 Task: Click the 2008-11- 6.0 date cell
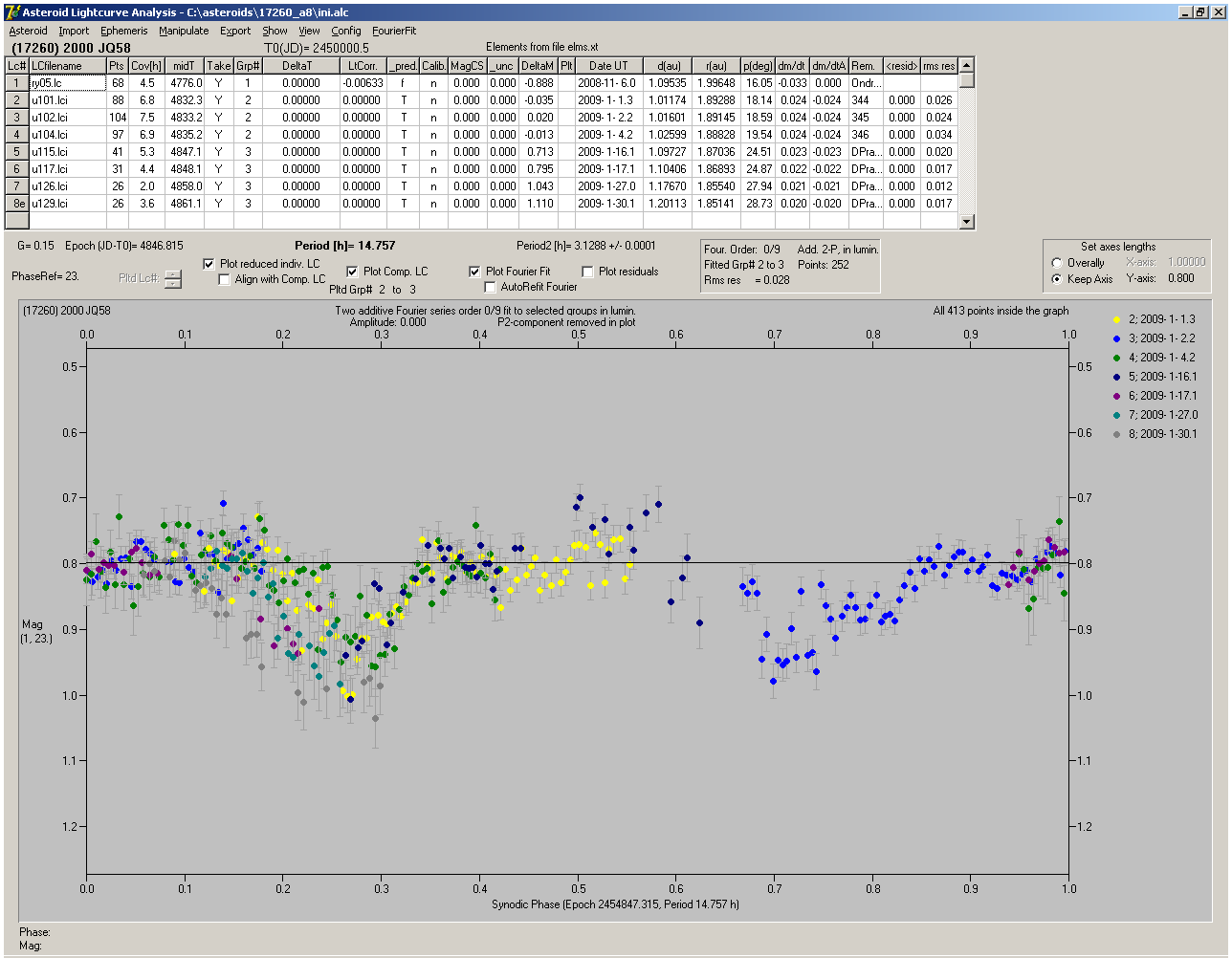click(607, 83)
